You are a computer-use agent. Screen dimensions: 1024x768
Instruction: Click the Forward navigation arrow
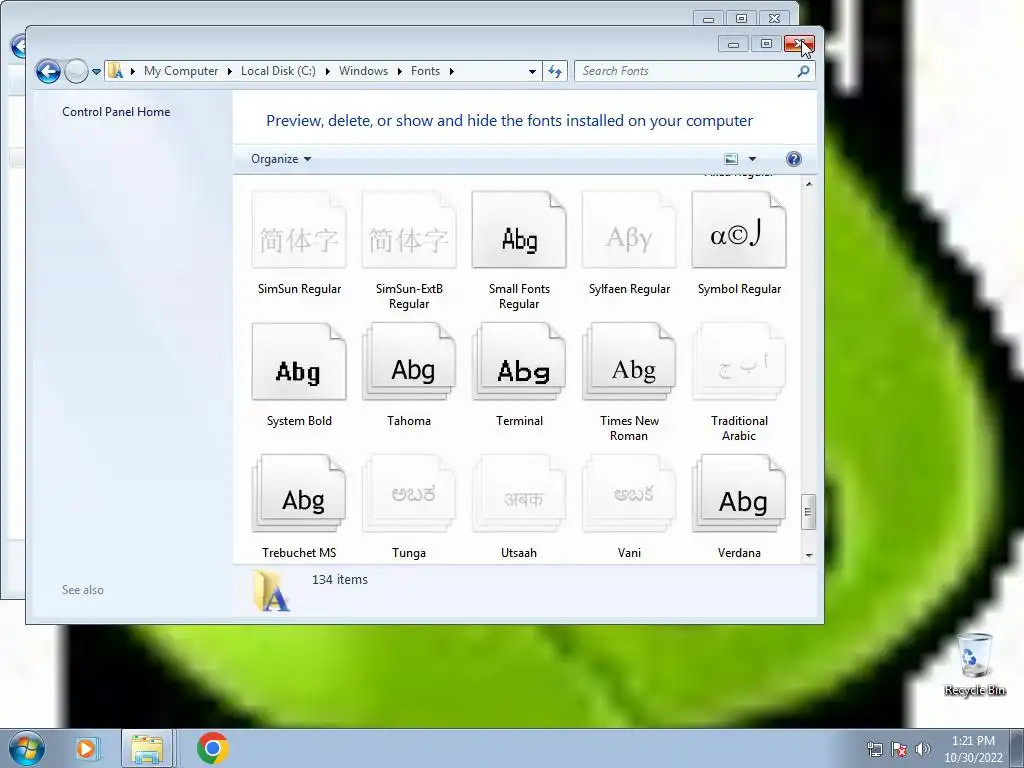[76, 71]
